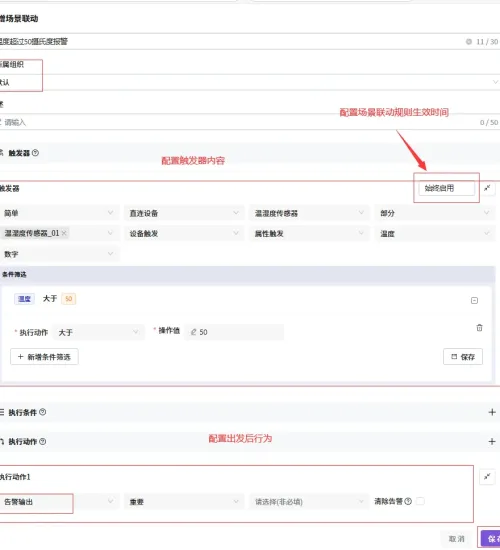
Task: Click 保存 button in the condition filter panel
Action: (463, 357)
